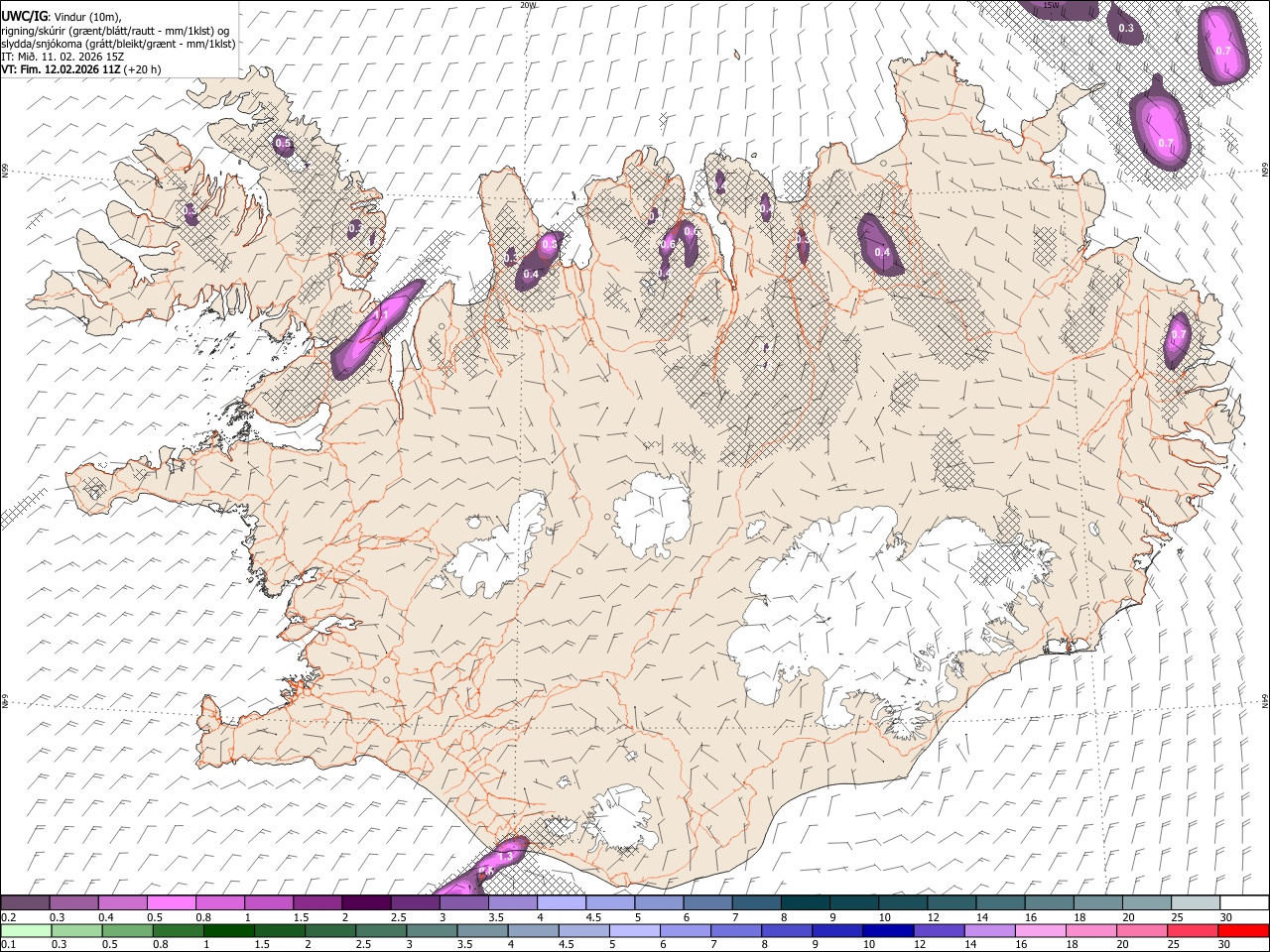Click the 0.1 value on rain legend

8,945
